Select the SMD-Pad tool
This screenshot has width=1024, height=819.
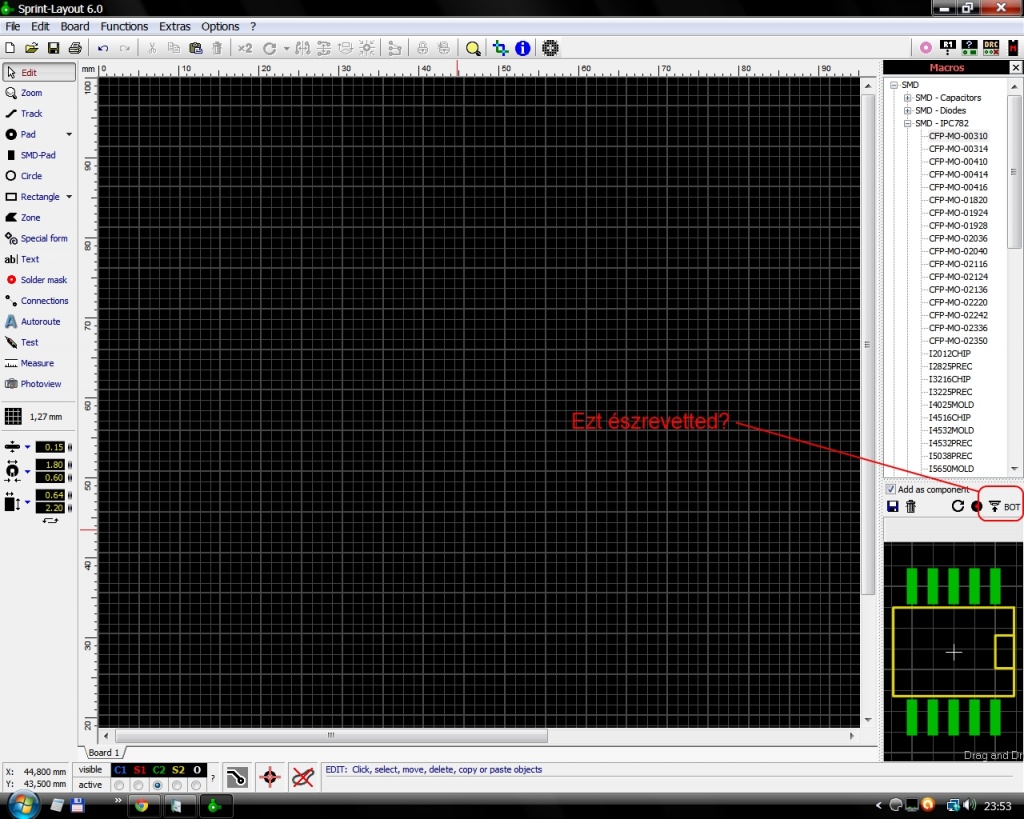(x=39, y=155)
